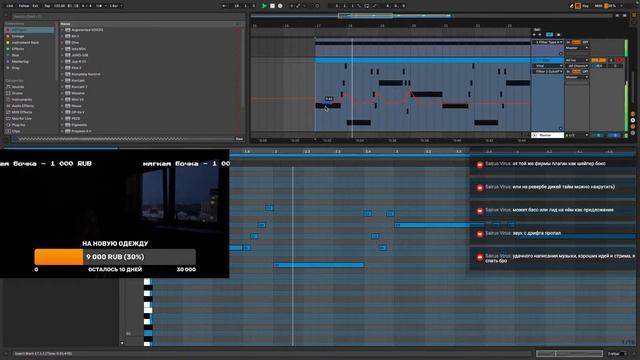Open the Sounds category
This screenshot has height=360, width=640.
18,87
